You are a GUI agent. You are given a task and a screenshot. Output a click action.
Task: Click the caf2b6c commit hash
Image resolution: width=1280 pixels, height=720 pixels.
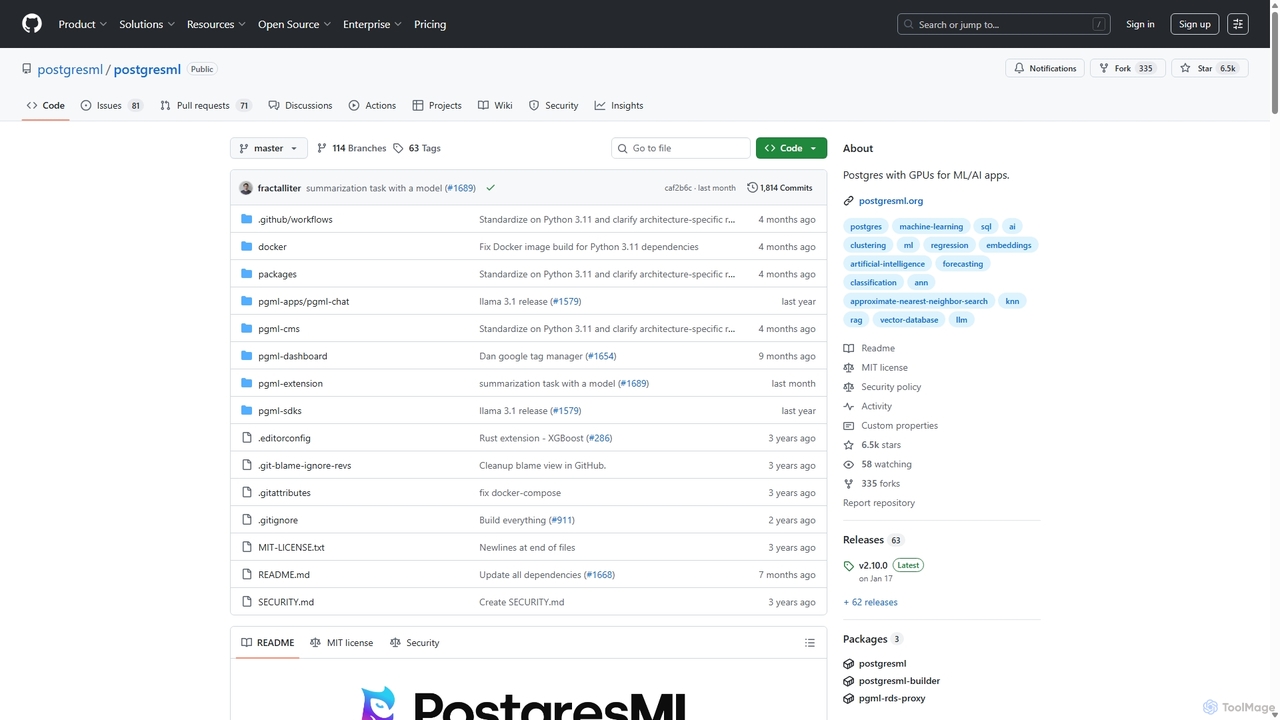point(679,188)
